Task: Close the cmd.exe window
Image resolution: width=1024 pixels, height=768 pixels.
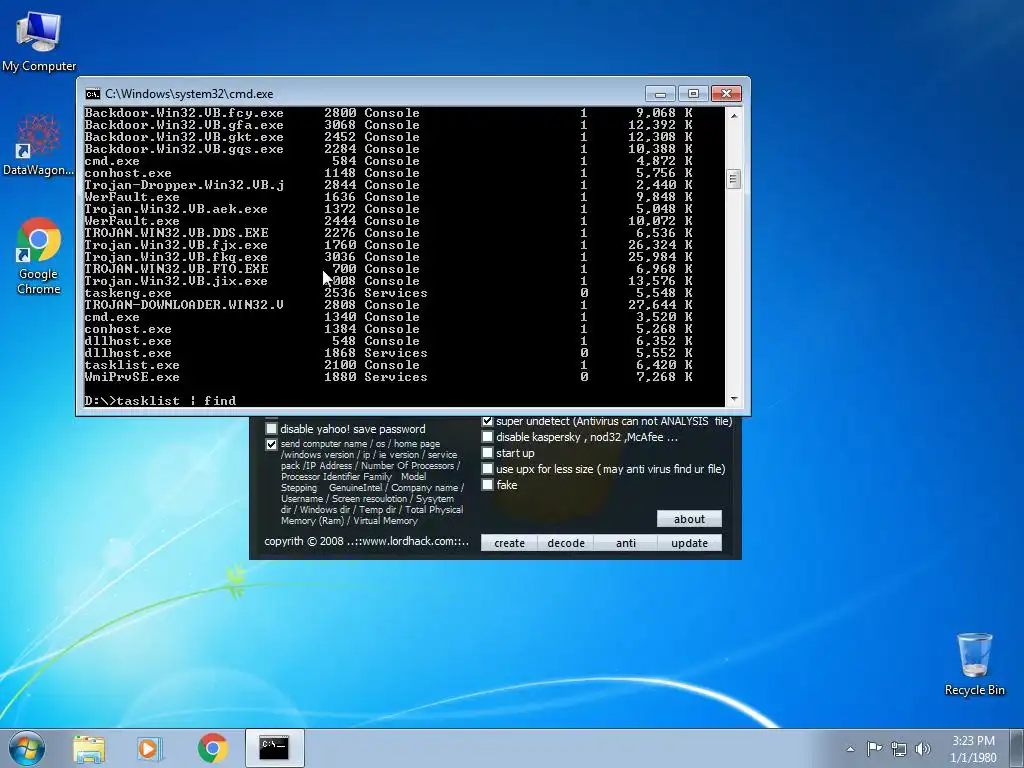Action: tap(726, 93)
